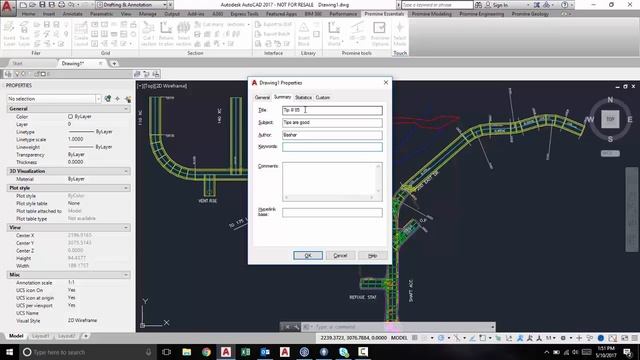640x360 pixels.
Task: Toggle polar tracking in status bar
Action: click(x=441, y=338)
